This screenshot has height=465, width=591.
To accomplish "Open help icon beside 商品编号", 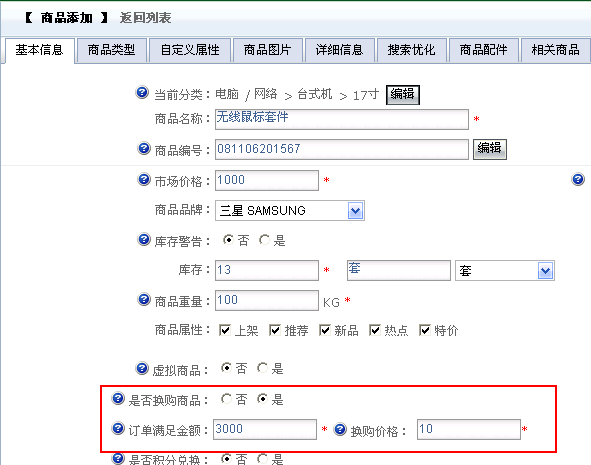I will (144, 148).
